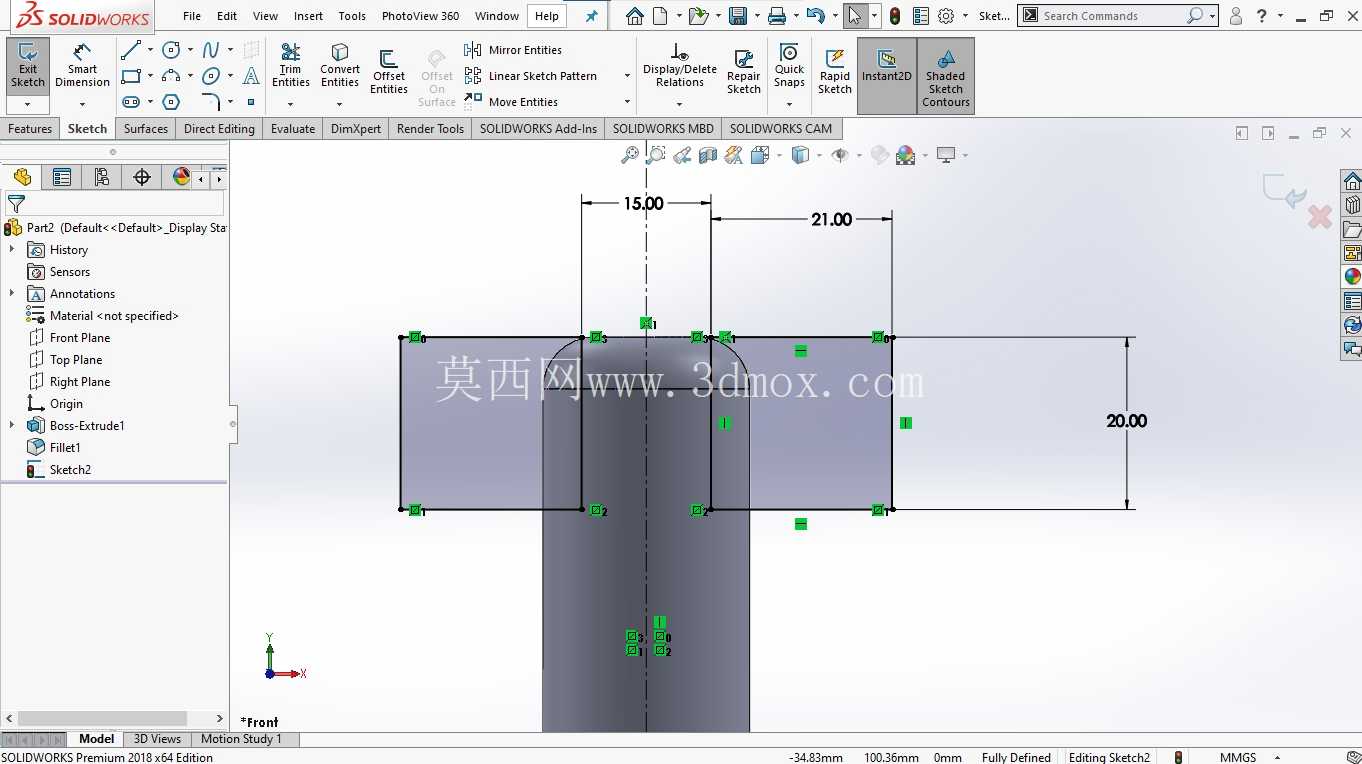The height and width of the screenshot is (764, 1362).
Task: Click the Edit Appearance color sphere
Action: pos(906,155)
